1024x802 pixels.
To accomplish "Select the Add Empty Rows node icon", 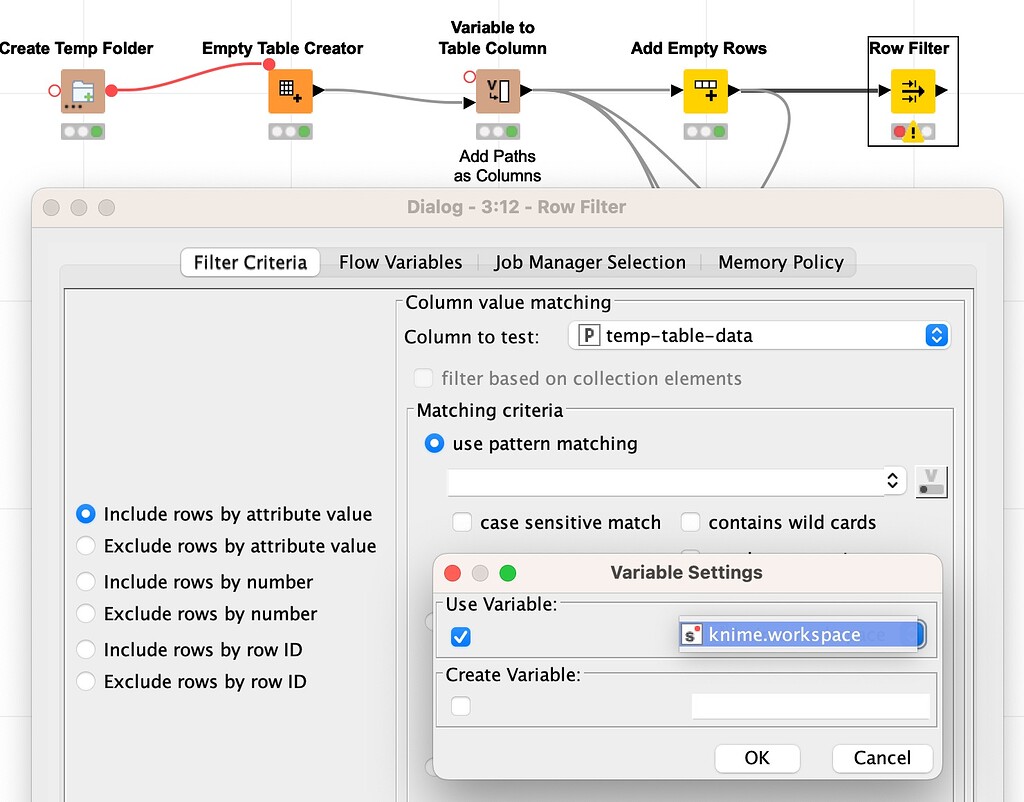I will pos(706,91).
